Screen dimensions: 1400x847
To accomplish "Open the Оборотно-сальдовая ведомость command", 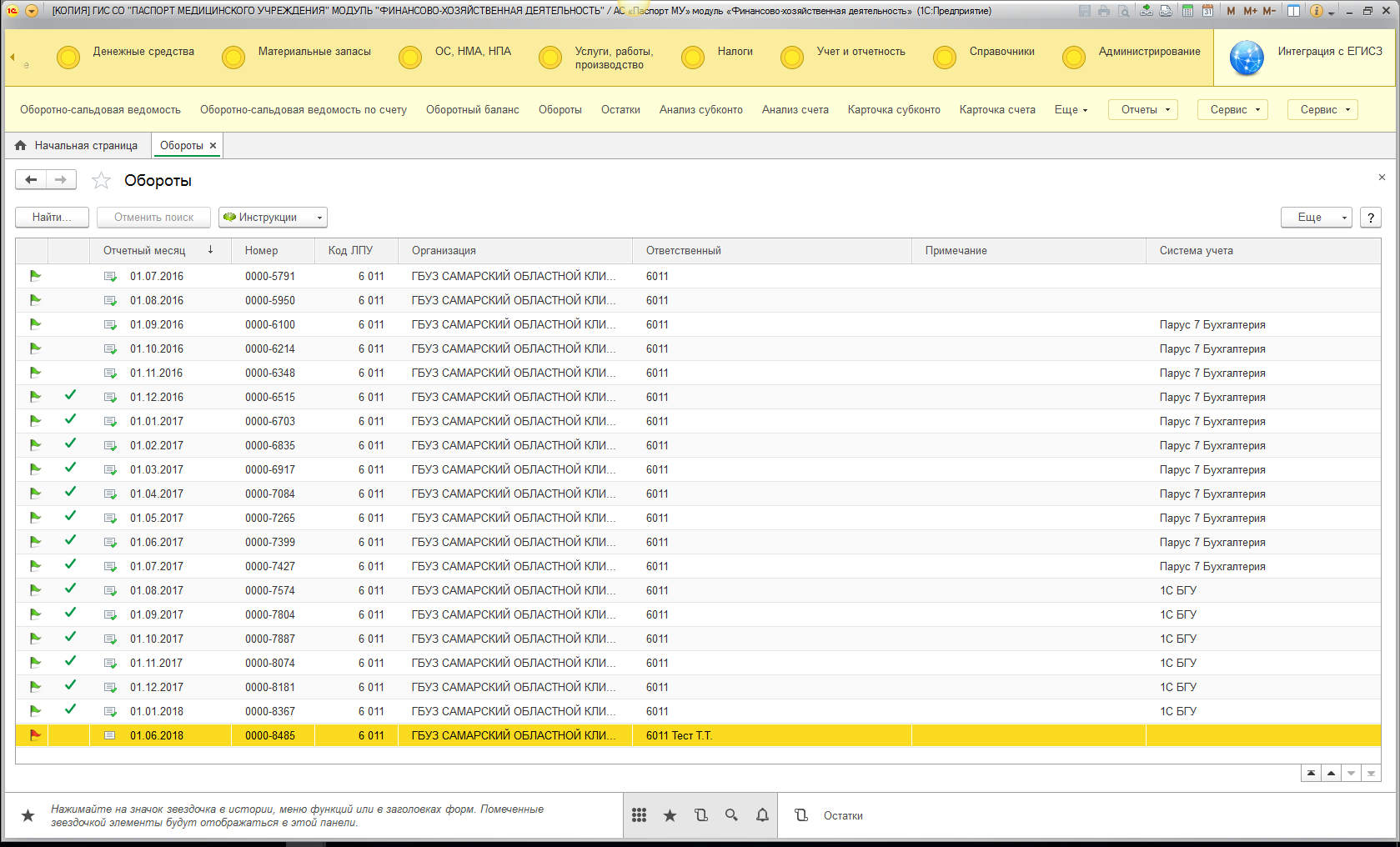I will point(100,109).
